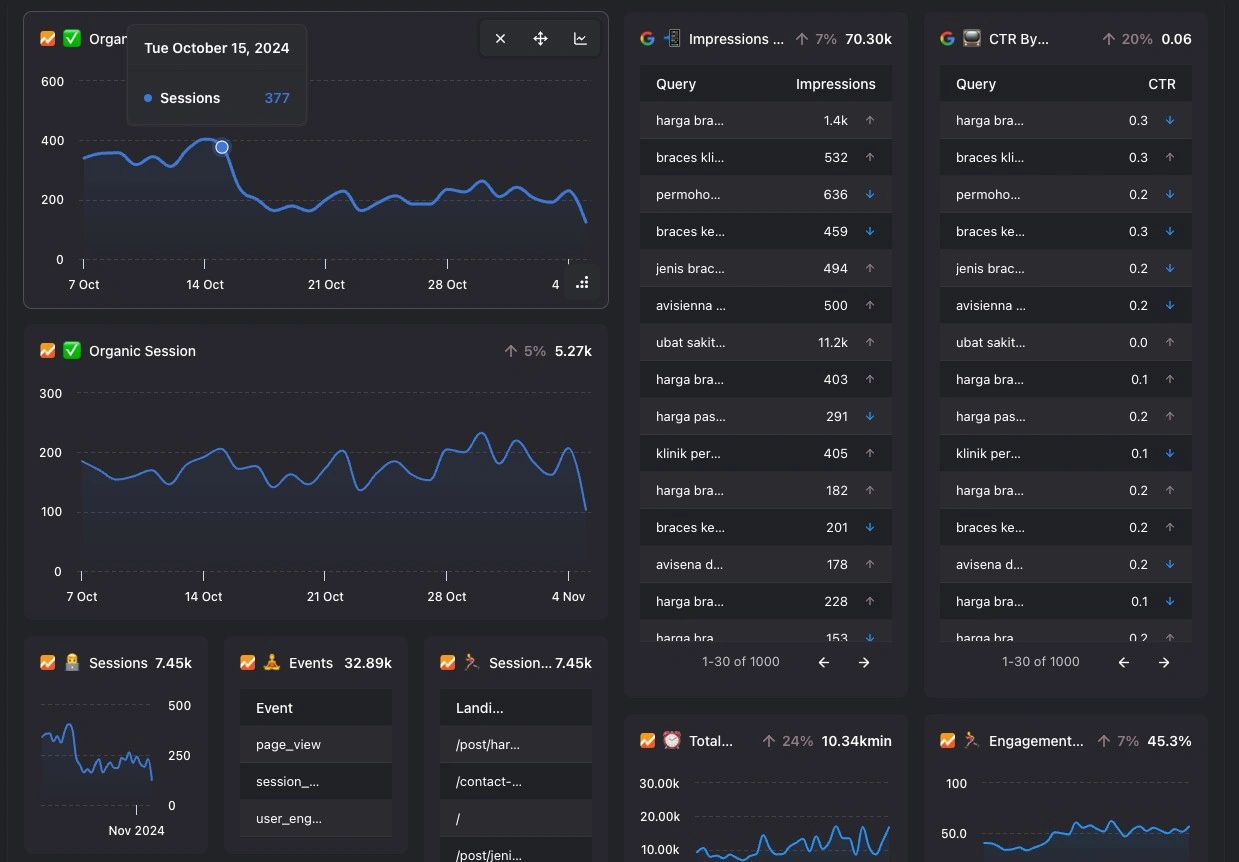
Task: Click the Organic Session chart title
Action: click(x=142, y=351)
